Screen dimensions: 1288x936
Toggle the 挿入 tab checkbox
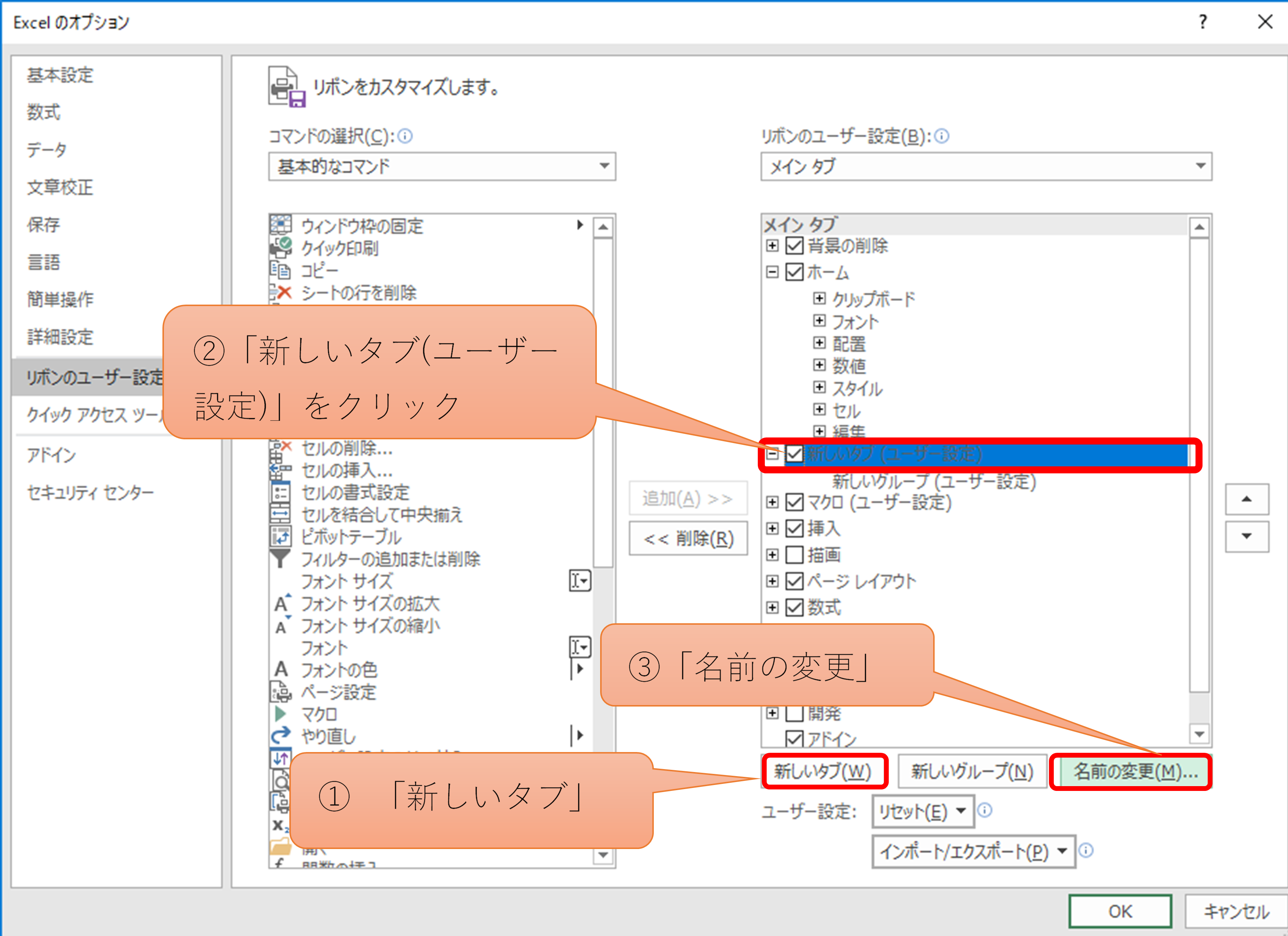[x=794, y=528]
